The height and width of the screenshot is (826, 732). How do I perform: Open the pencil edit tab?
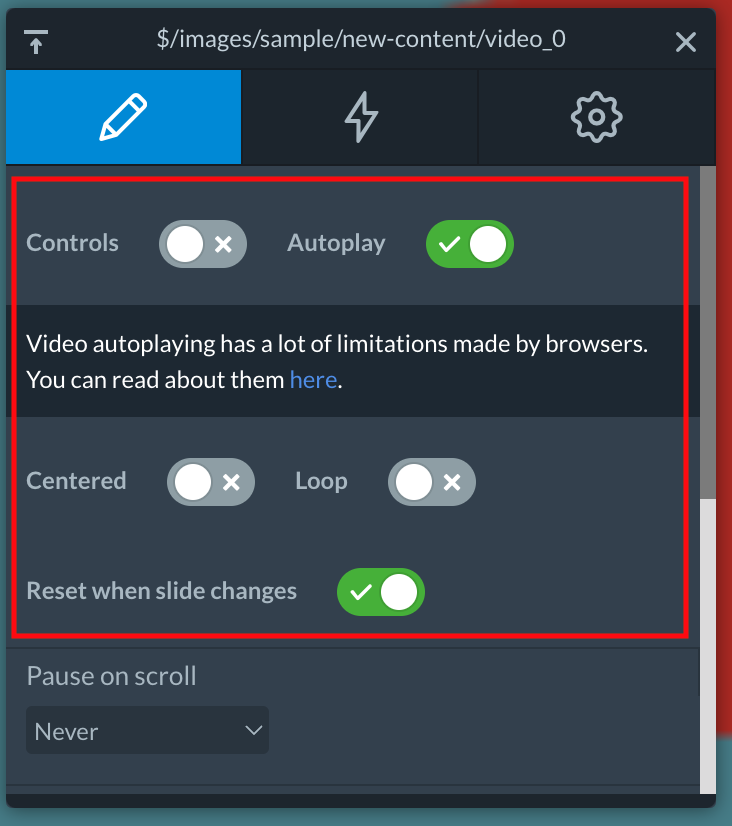pyautogui.click(x=124, y=117)
